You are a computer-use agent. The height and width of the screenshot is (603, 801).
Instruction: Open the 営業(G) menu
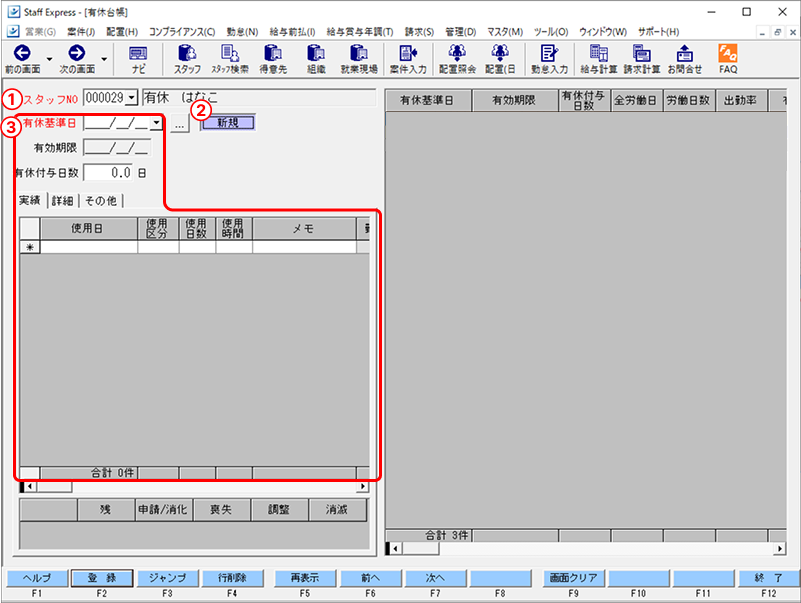40,32
